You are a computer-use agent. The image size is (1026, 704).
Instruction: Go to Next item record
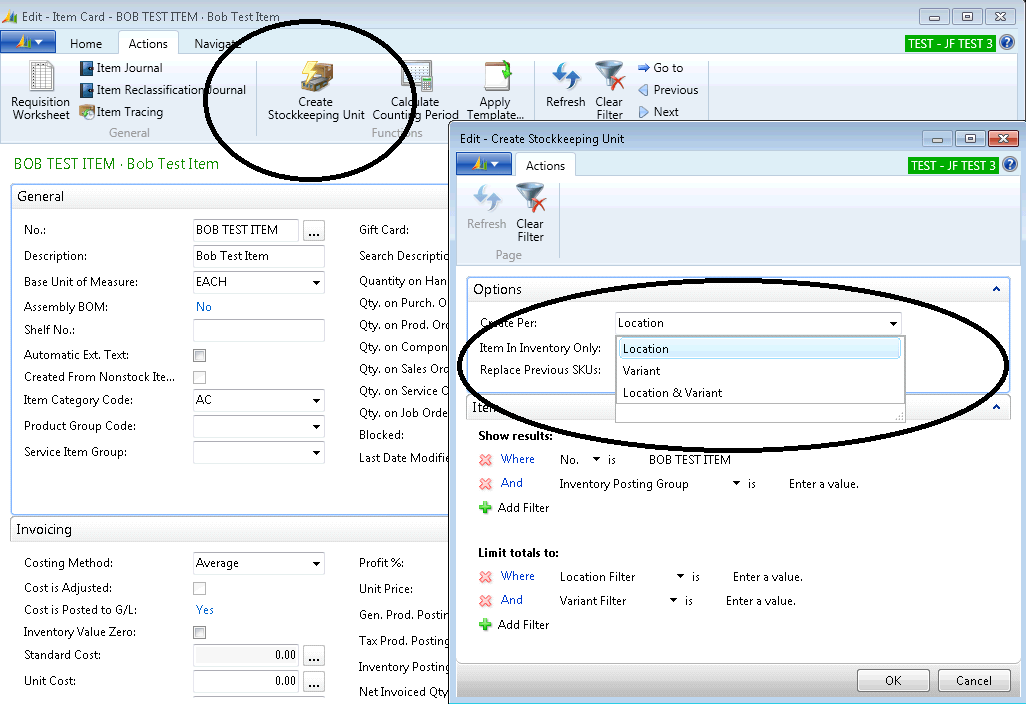click(658, 112)
